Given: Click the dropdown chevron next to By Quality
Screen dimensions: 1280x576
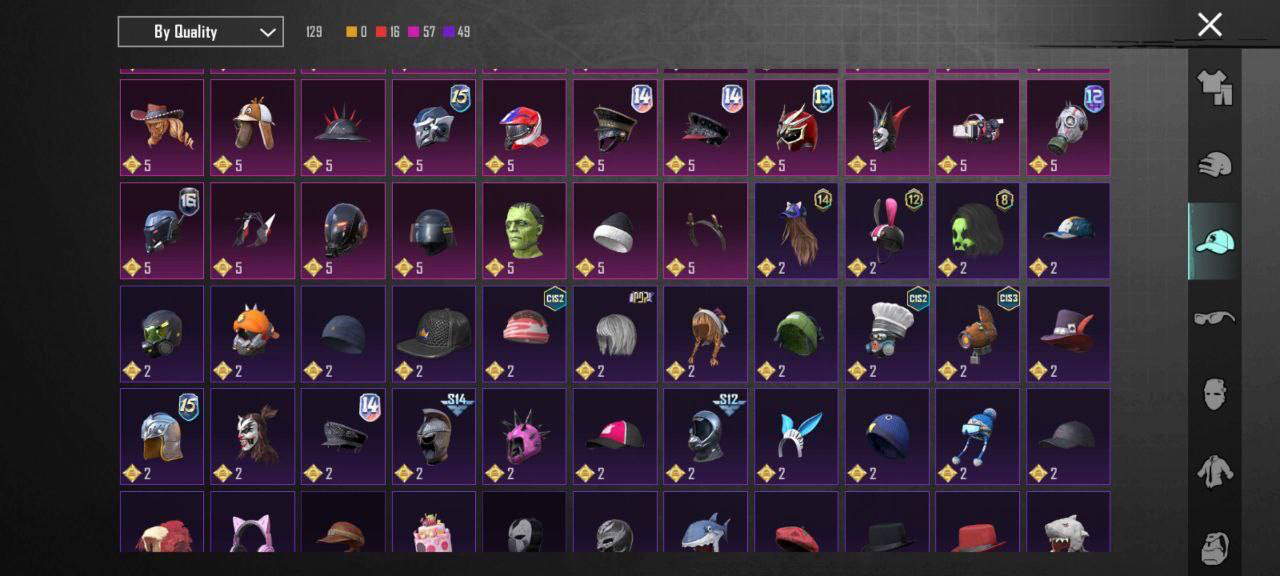Looking at the screenshot, I should point(267,32).
